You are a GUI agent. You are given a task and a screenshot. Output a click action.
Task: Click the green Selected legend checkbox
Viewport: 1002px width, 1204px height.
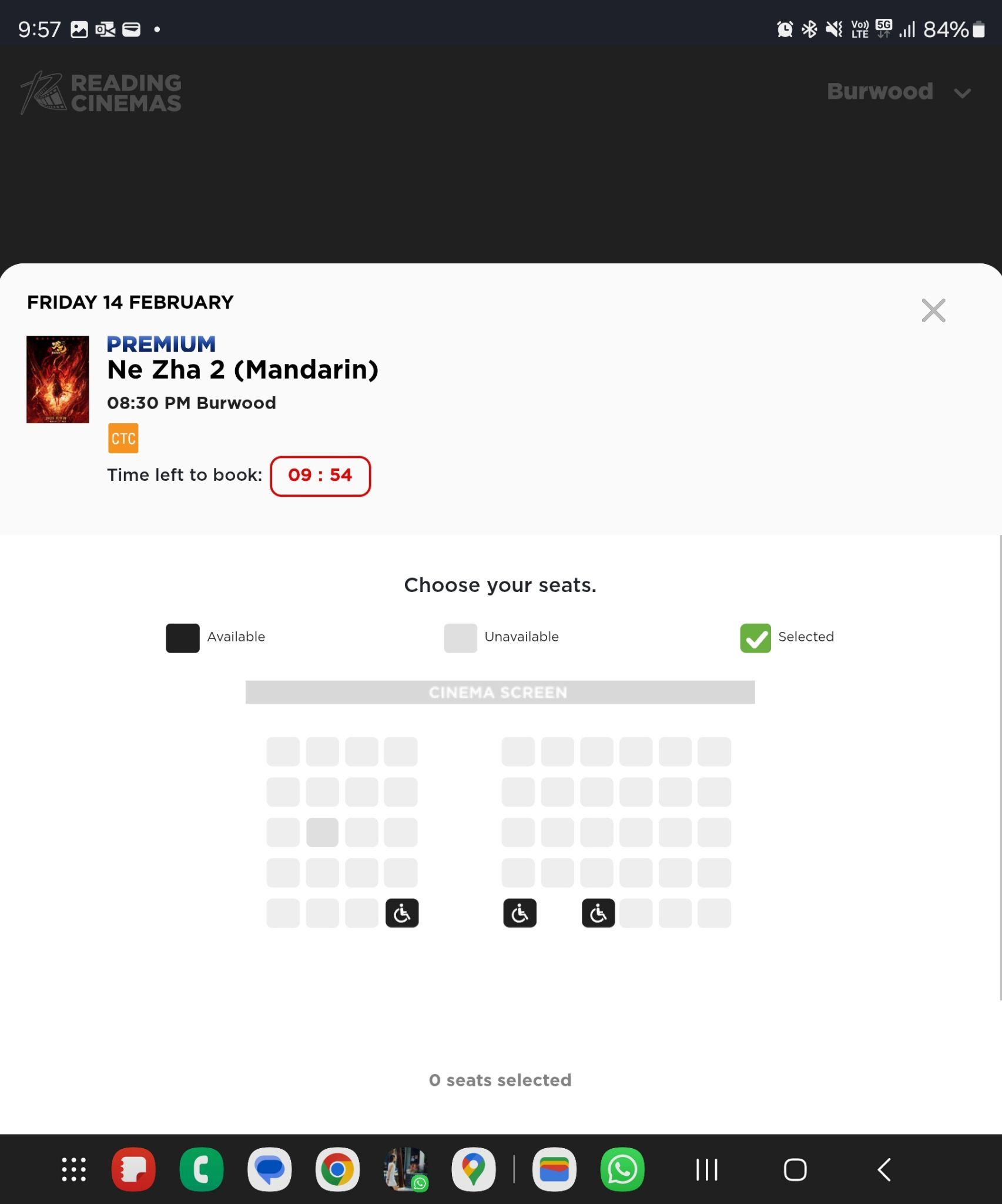(x=755, y=638)
